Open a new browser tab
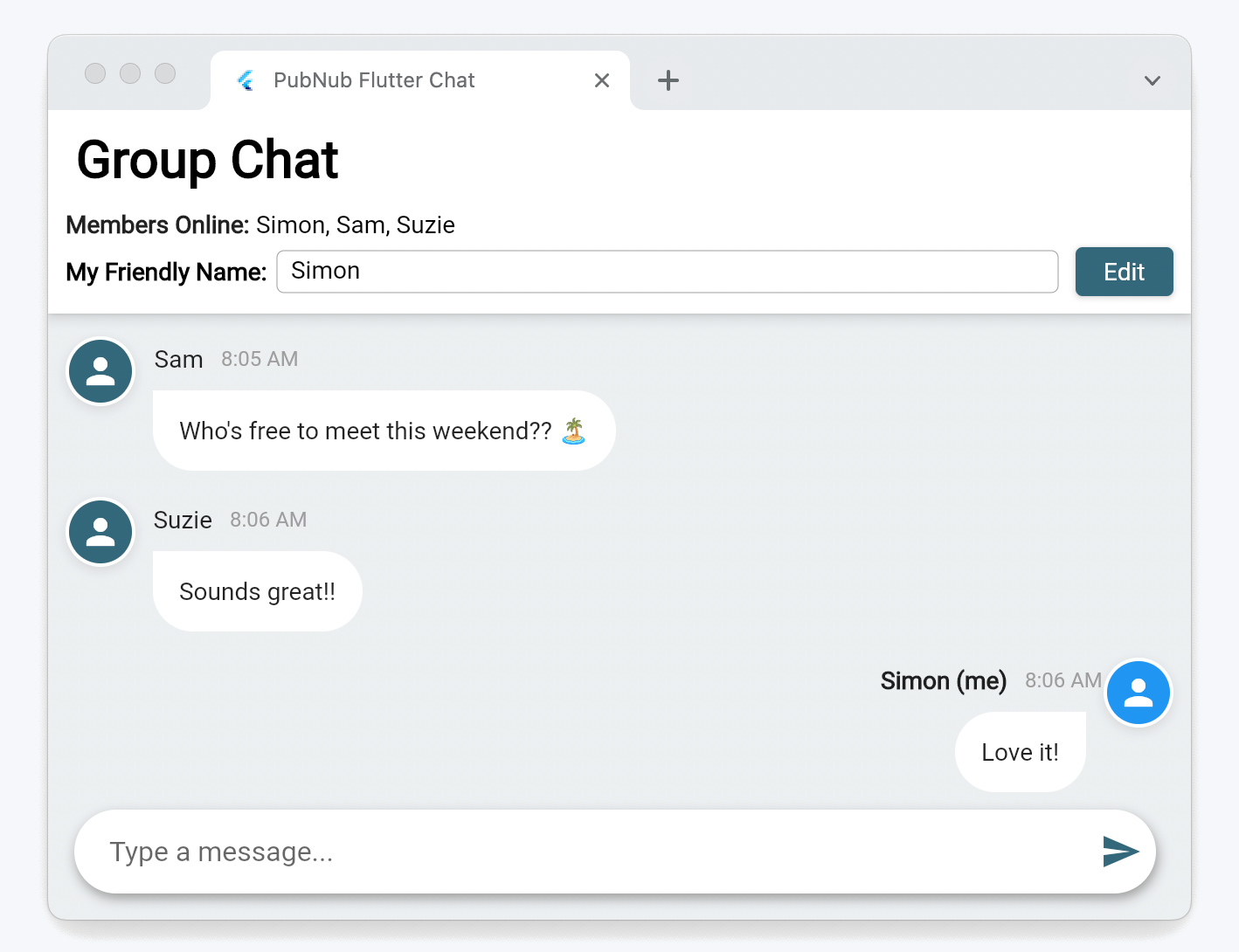This screenshot has height=952, width=1239. pyautogui.click(x=668, y=80)
